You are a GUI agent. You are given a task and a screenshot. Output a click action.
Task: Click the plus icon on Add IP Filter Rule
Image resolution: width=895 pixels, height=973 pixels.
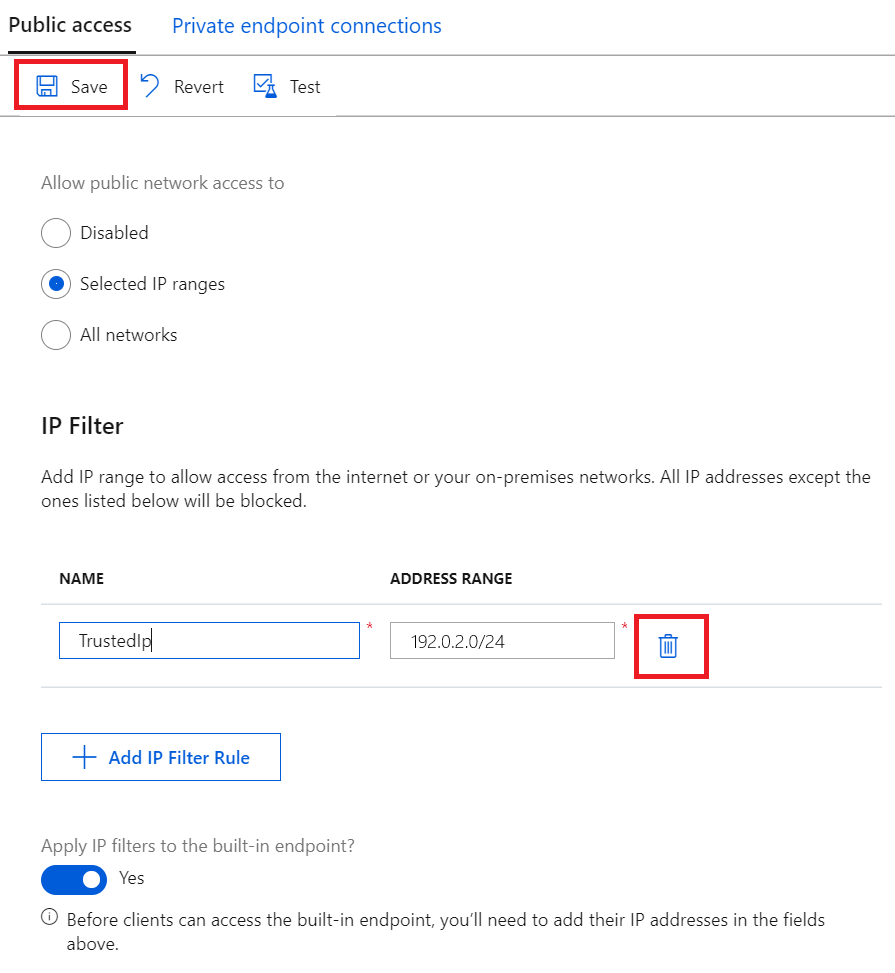coord(84,757)
